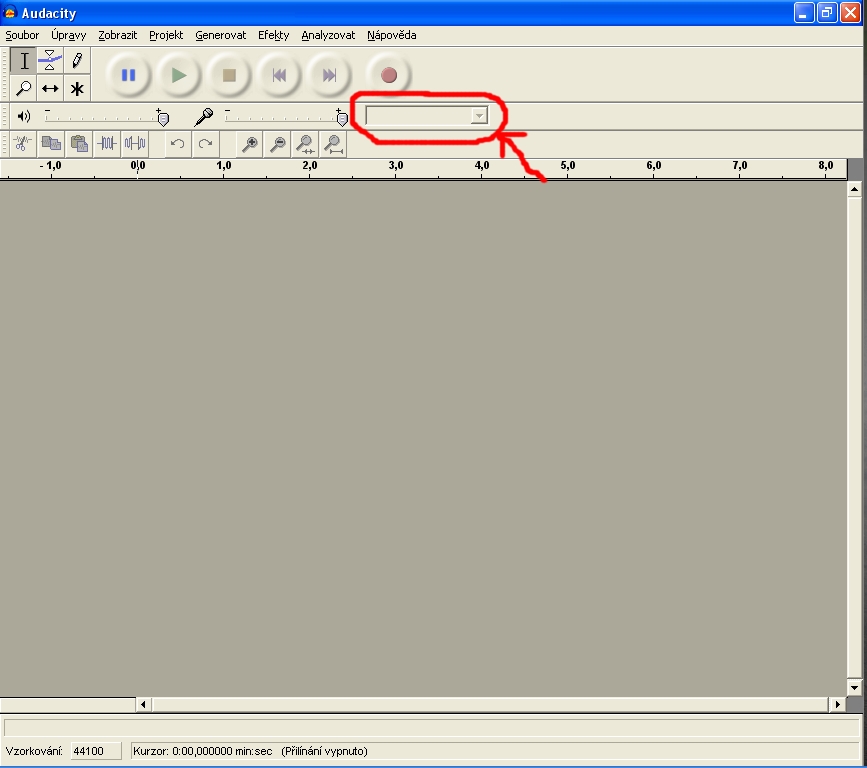Start recording with red Record button

click(x=389, y=75)
